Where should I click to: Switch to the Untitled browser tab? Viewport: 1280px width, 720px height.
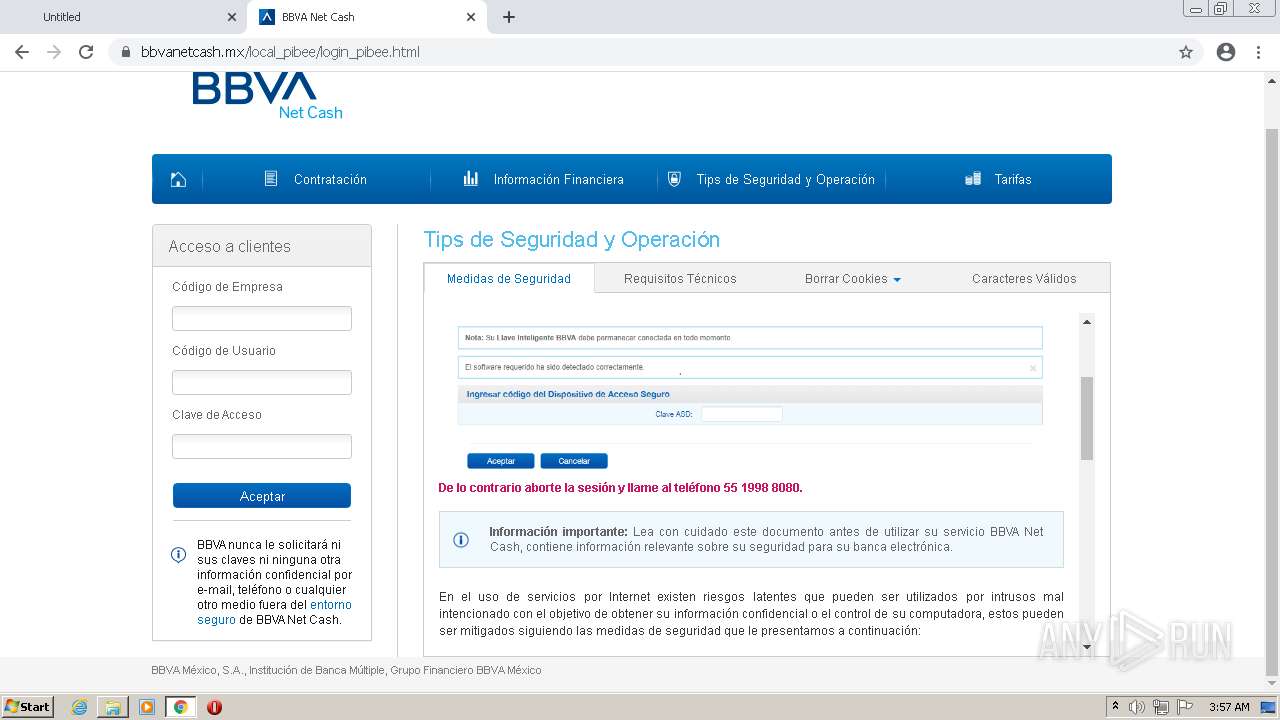pyautogui.click(x=120, y=17)
